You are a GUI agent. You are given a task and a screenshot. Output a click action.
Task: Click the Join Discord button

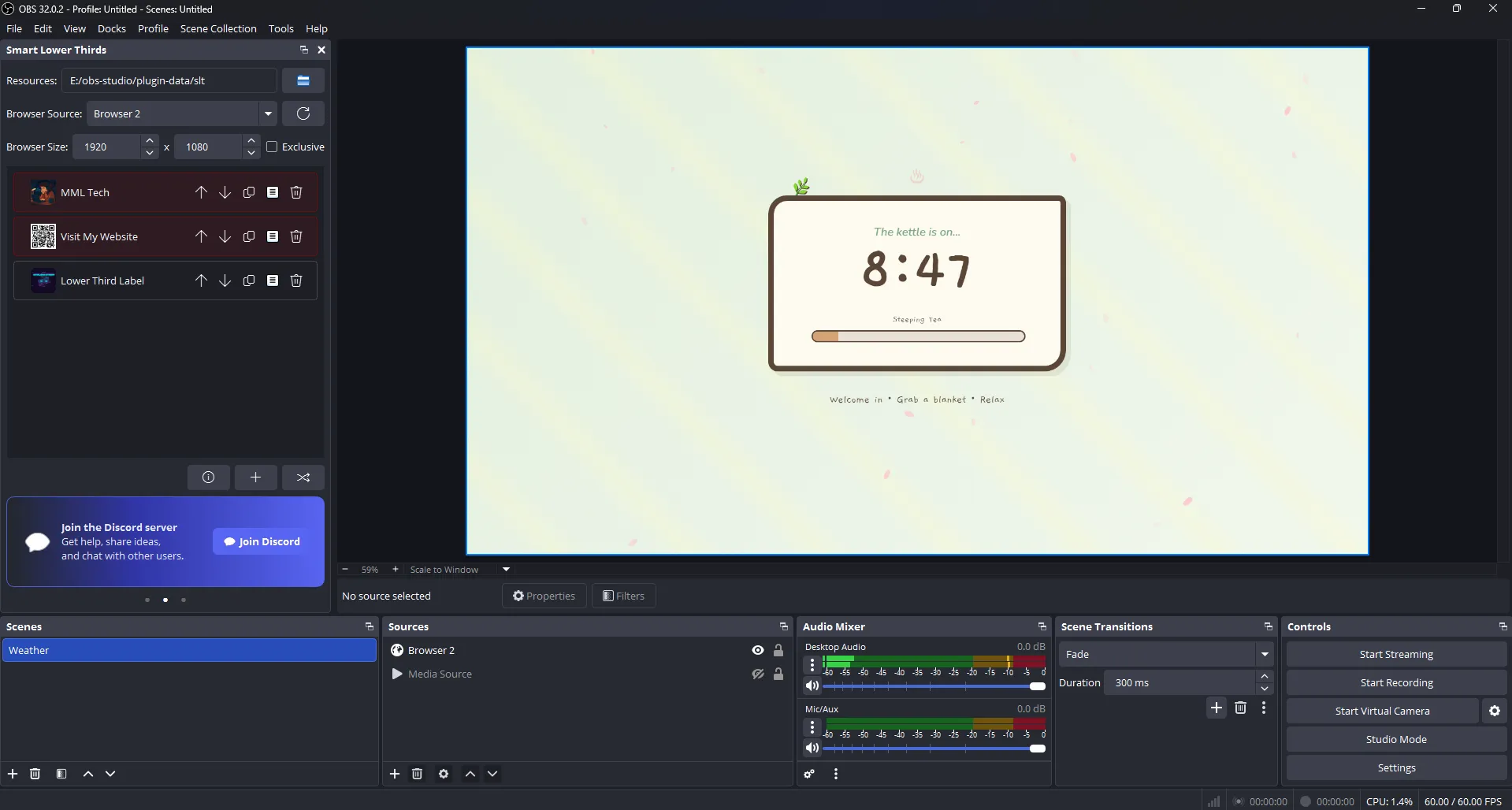pos(261,541)
